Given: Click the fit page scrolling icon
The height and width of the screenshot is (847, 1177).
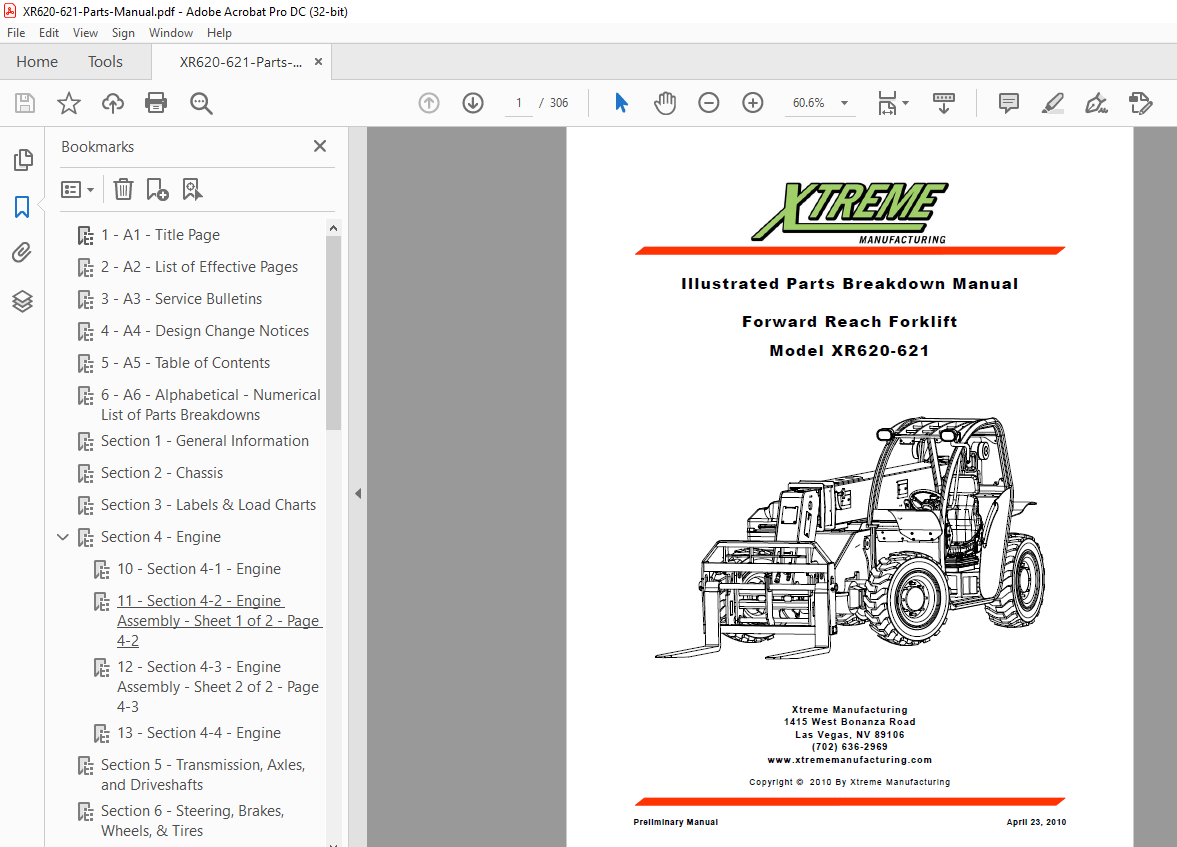Looking at the screenshot, I should (887, 103).
